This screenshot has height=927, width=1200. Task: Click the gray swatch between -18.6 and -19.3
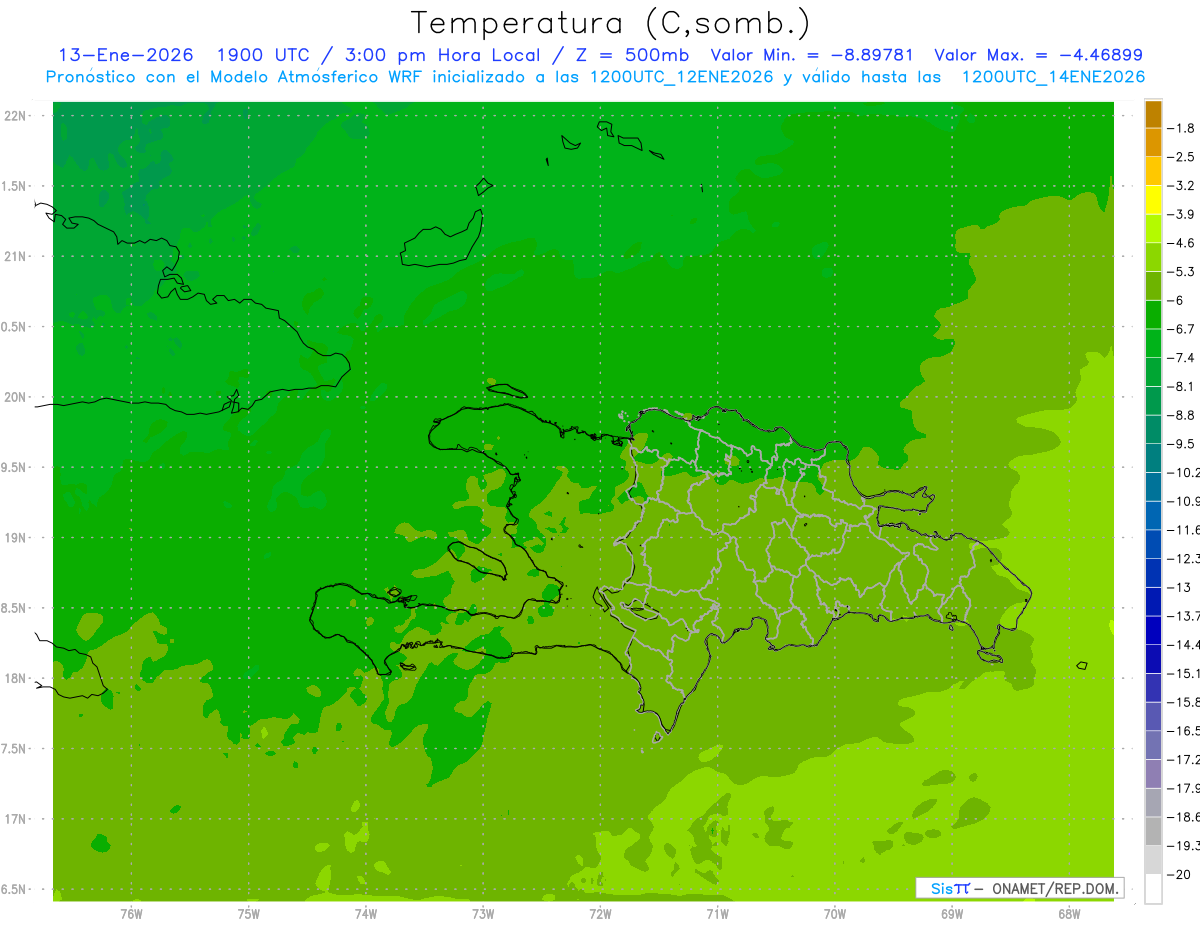tap(1153, 831)
